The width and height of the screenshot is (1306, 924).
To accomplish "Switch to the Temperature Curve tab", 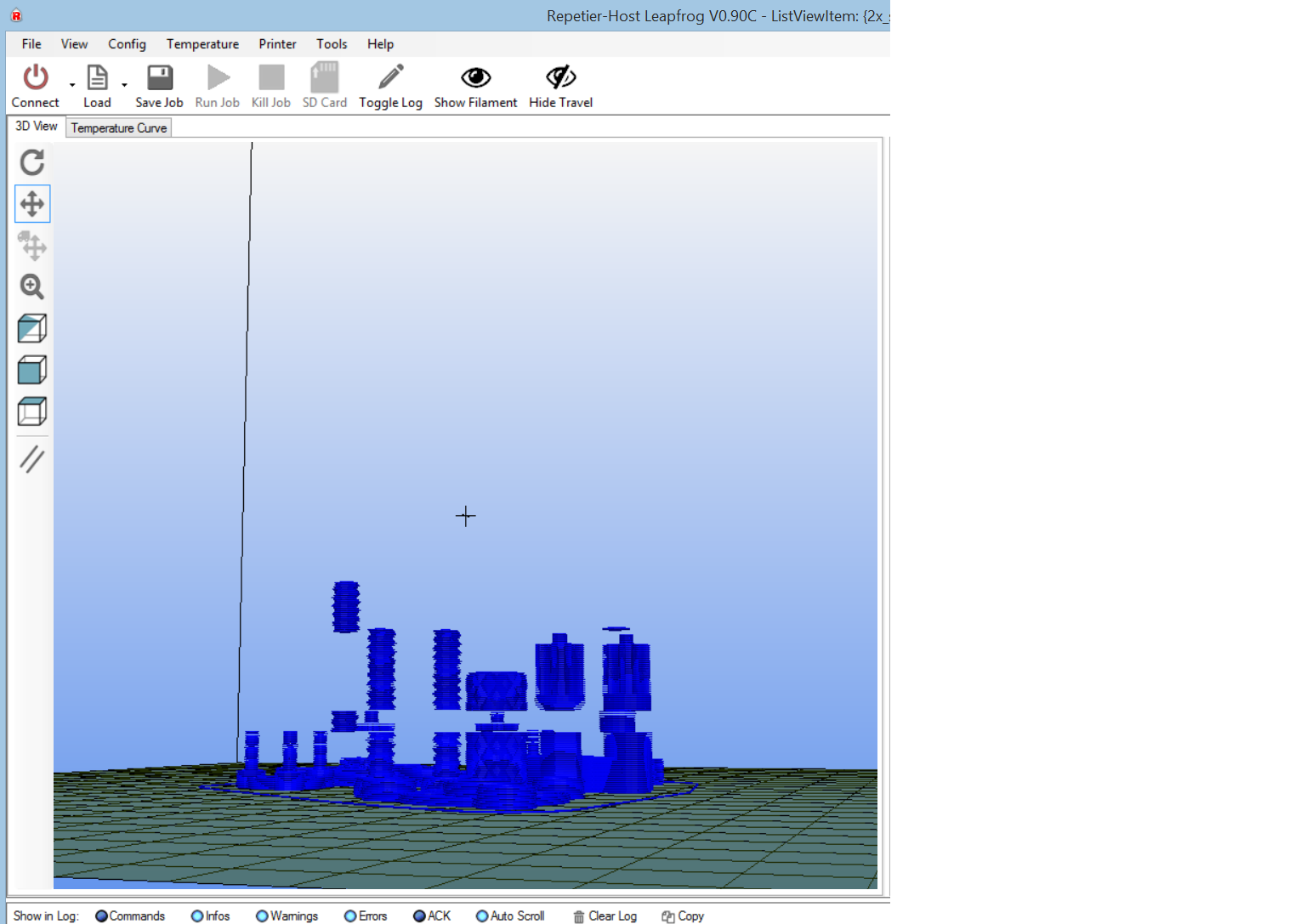I will click(119, 128).
